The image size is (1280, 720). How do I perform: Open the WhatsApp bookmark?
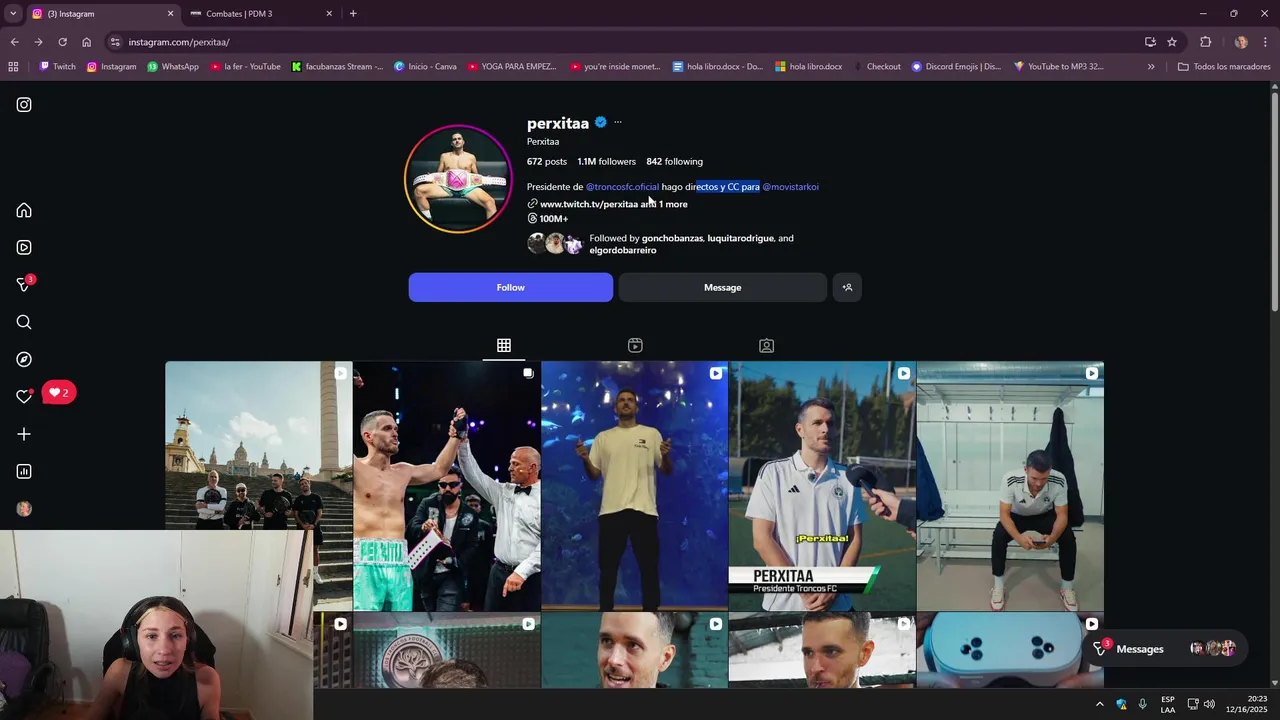[x=173, y=67]
